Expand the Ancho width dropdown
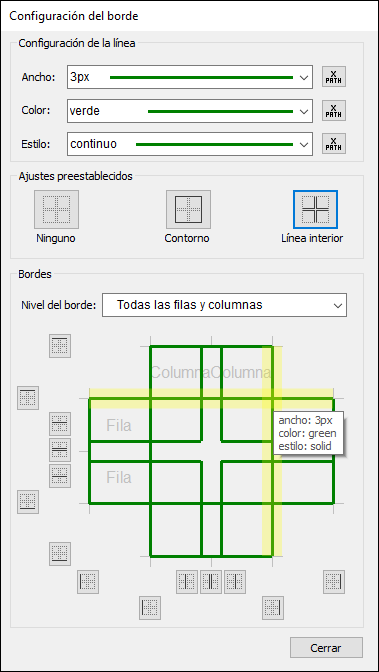 click(190, 77)
